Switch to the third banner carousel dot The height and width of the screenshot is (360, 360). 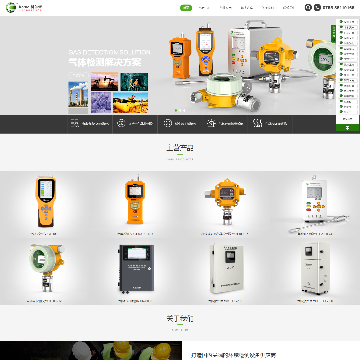[x=184, y=110]
